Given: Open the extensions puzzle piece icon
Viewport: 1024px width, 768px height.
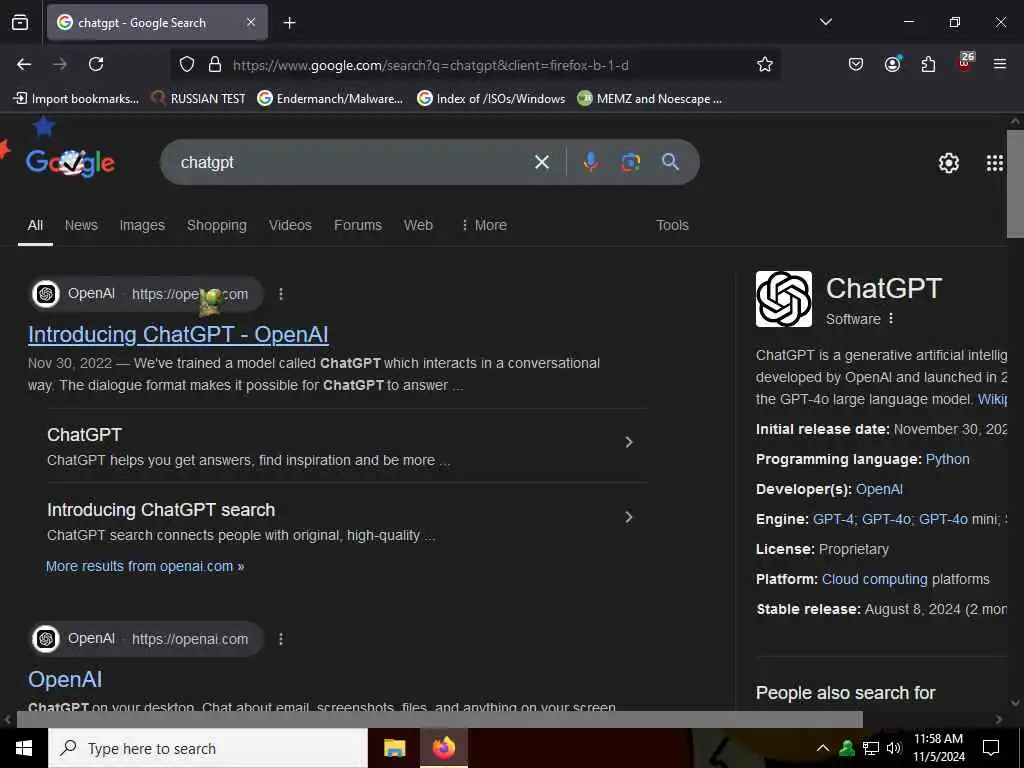Looking at the screenshot, I should pyautogui.click(x=928, y=64).
